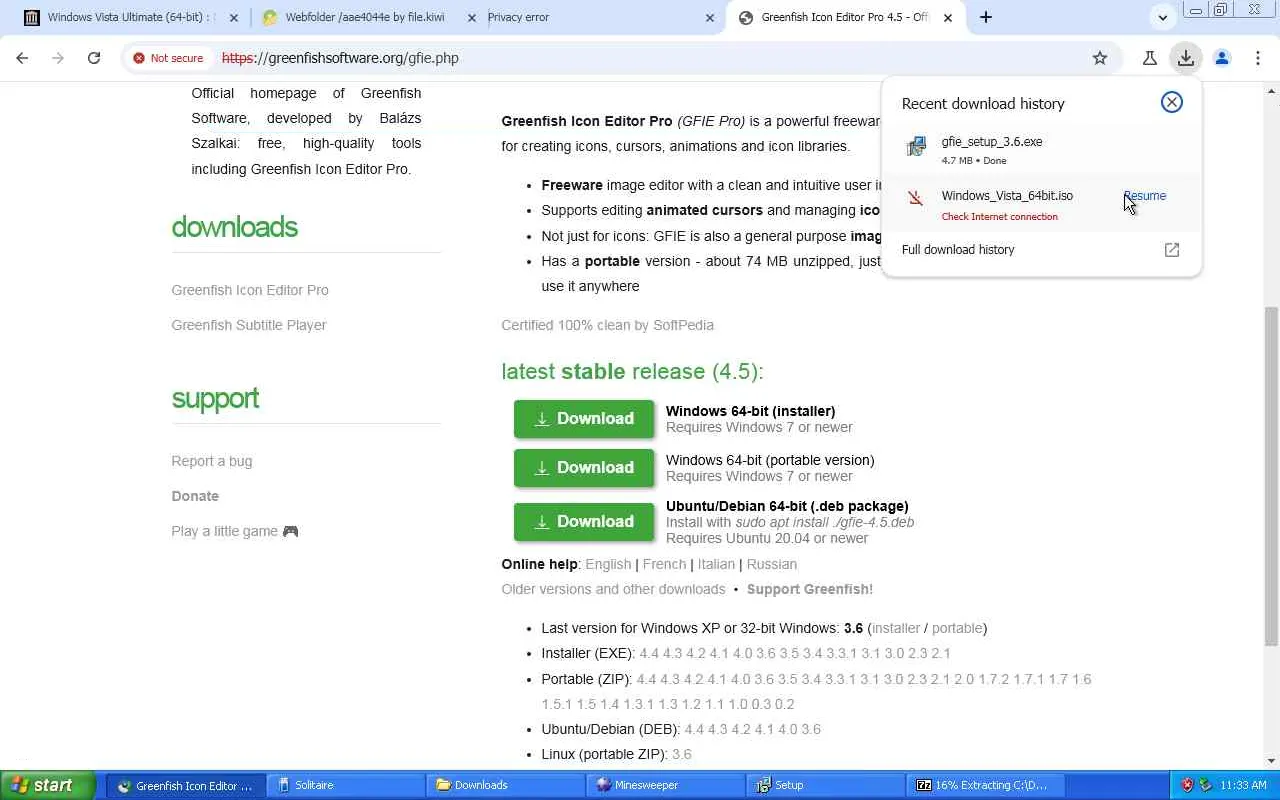Image resolution: width=1280 pixels, height=800 pixels.
Task: Download the Windows 64-bit portable version
Action: click(x=584, y=468)
